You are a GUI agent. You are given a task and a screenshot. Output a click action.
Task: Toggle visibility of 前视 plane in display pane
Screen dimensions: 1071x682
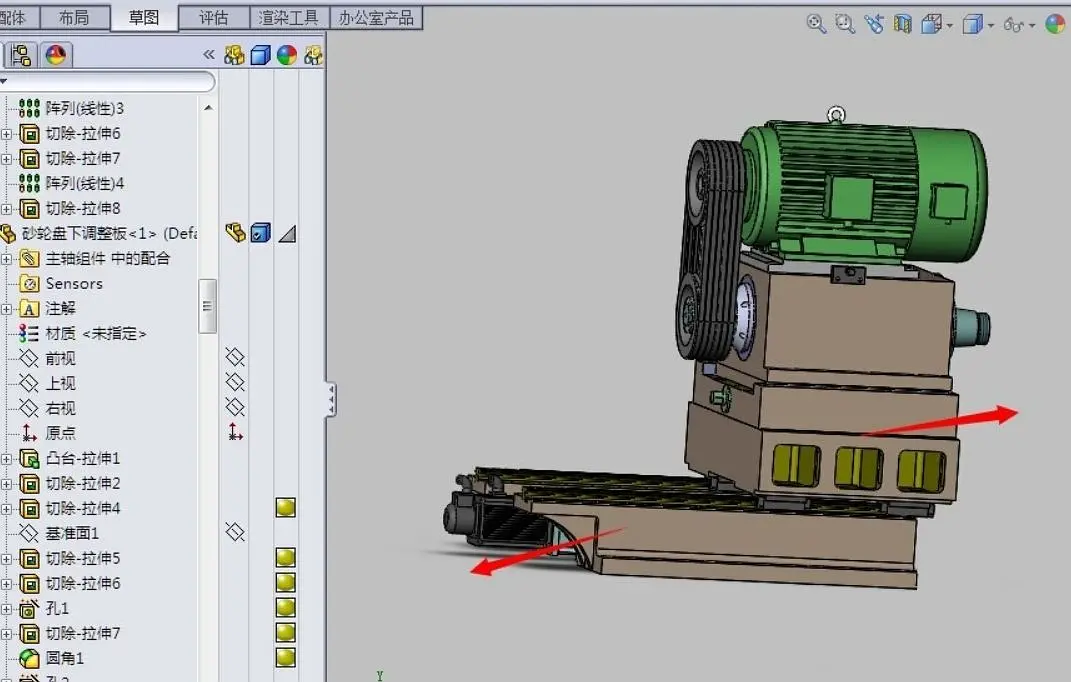235,358
